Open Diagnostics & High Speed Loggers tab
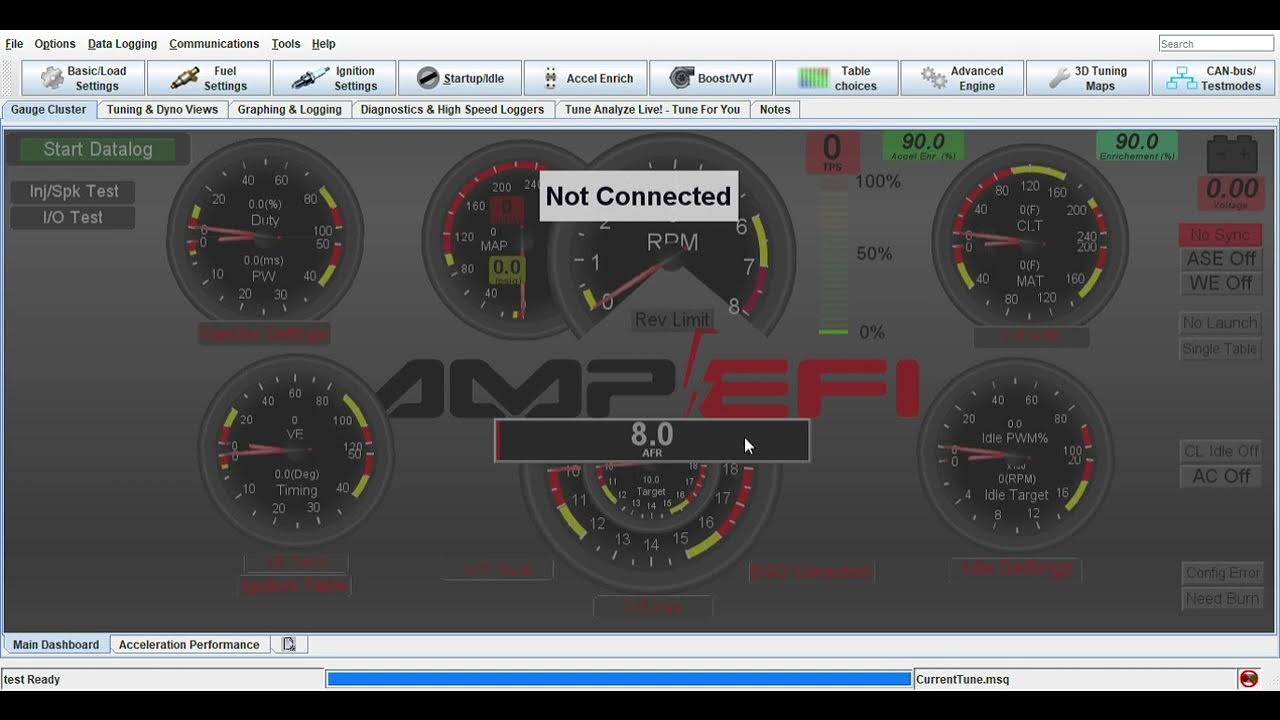The image size is (1280, 720). click(452, 110)
